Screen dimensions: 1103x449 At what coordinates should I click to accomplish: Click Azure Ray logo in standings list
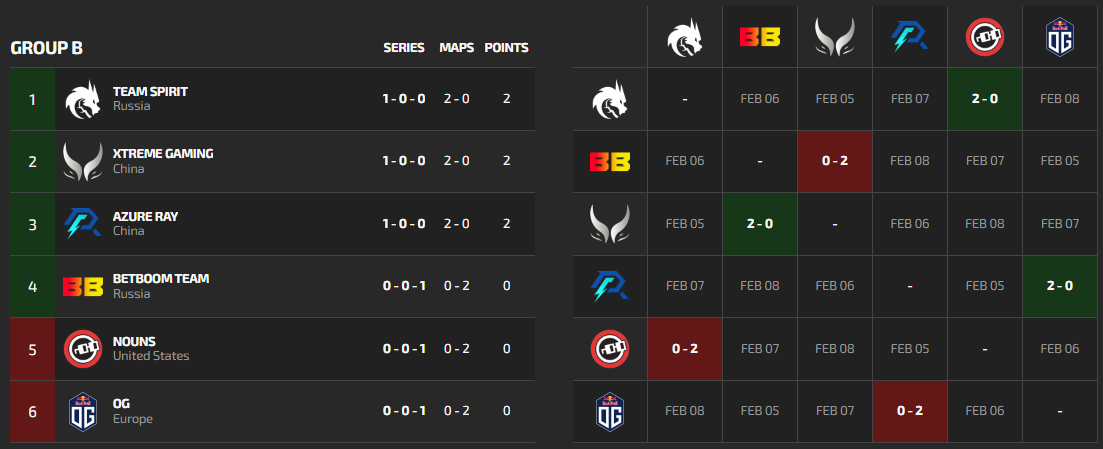point(83,224)
